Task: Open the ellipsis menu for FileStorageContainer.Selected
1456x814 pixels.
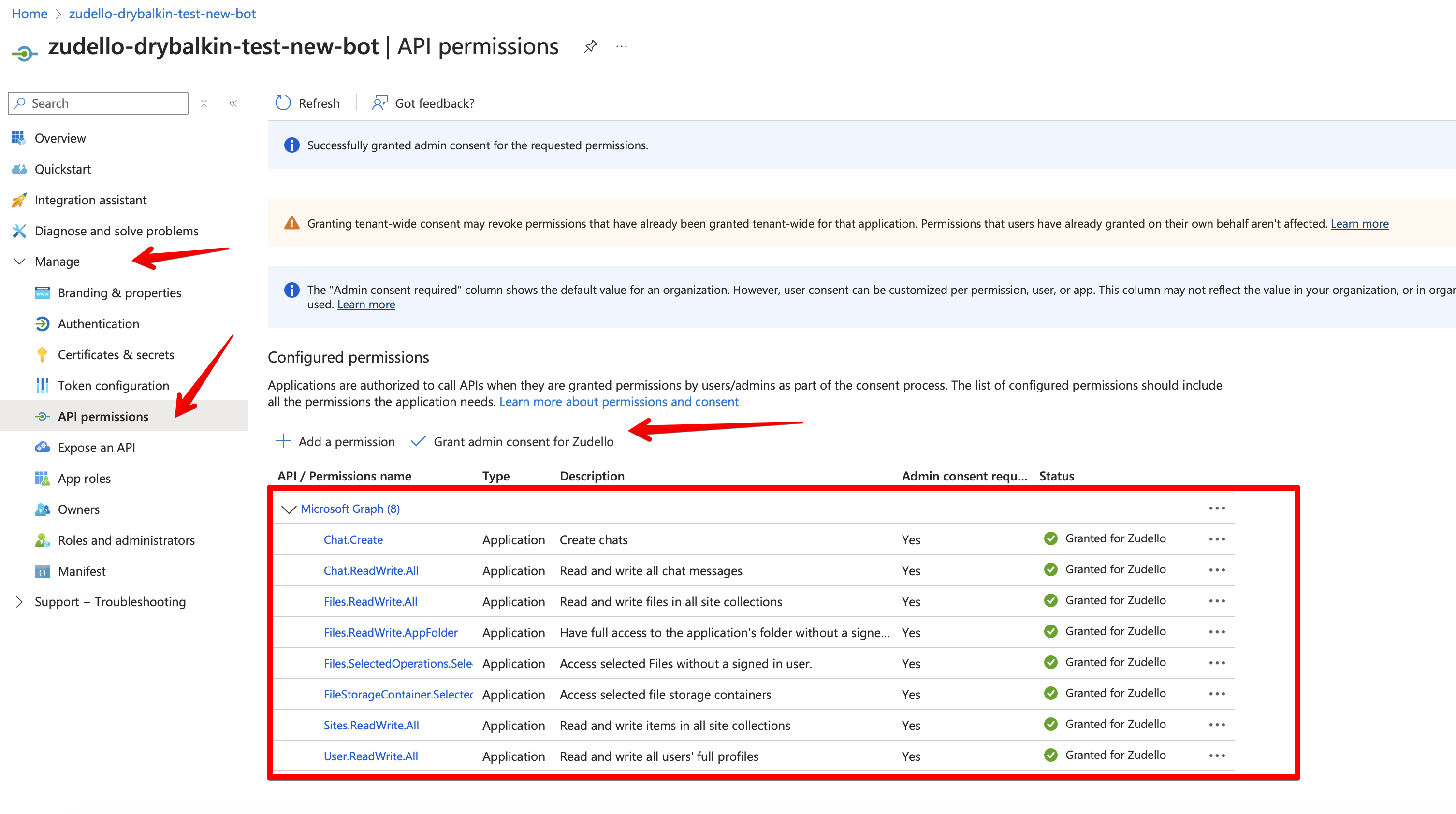Action: [1217, 694]
